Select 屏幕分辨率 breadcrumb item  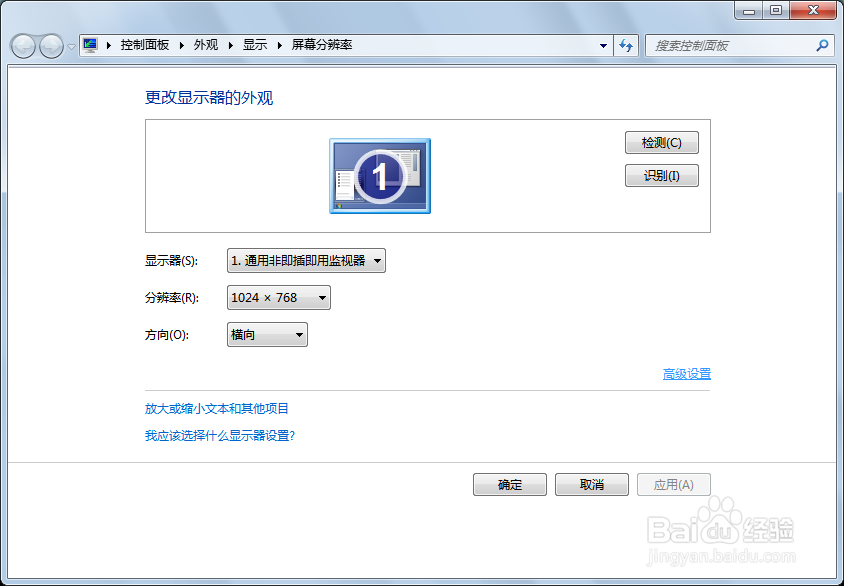322,45
